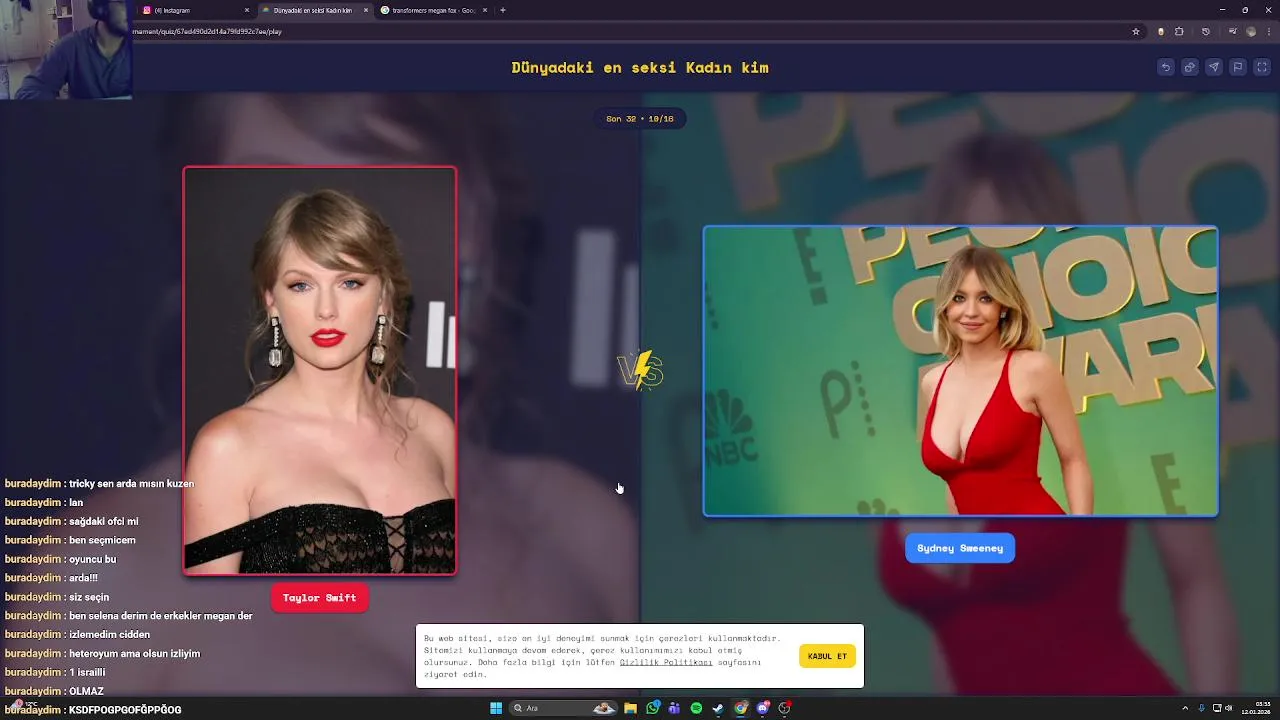Open the Chrome three-dot menu

point(1269,31)
